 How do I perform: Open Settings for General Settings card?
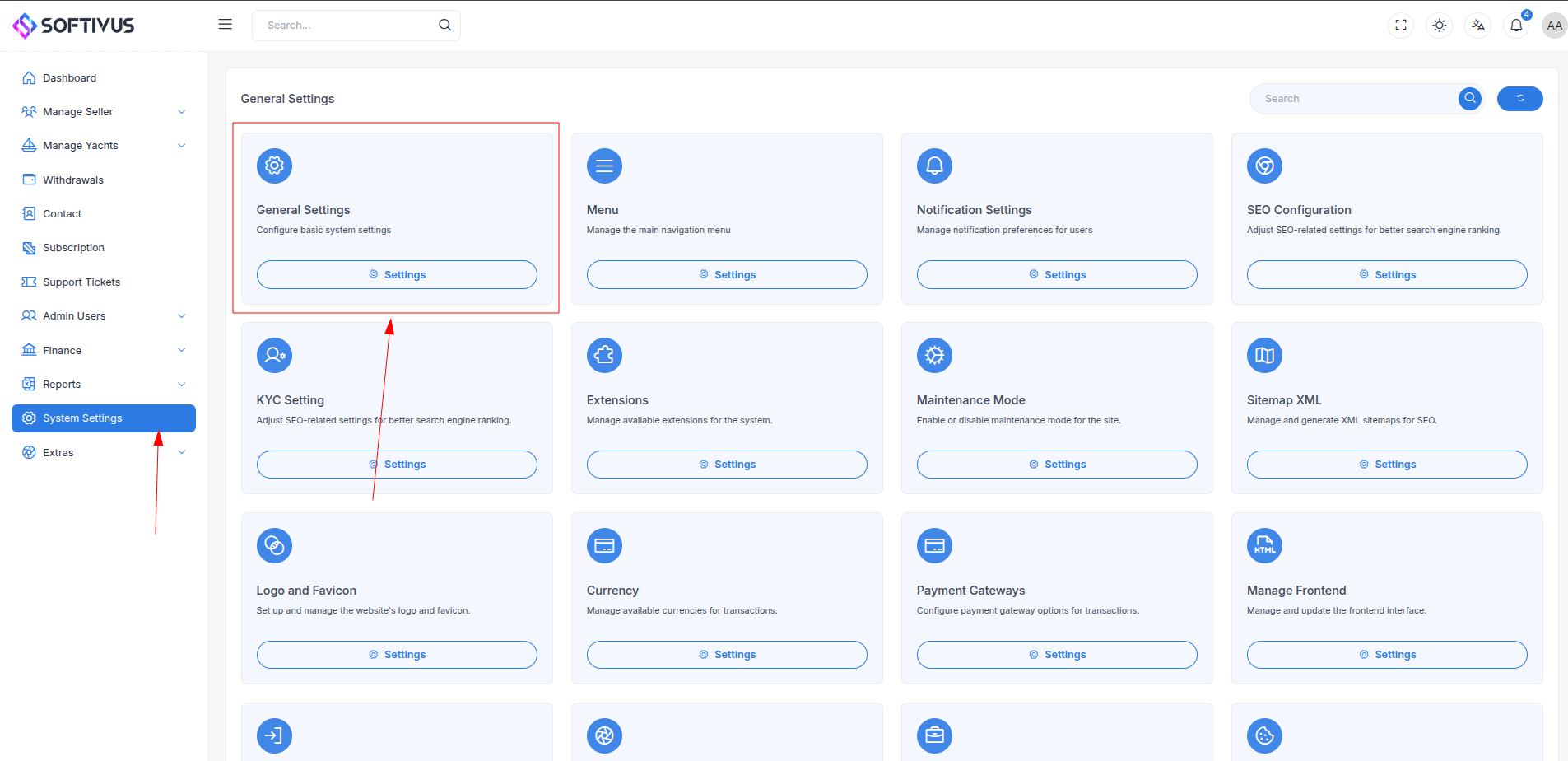397,275
